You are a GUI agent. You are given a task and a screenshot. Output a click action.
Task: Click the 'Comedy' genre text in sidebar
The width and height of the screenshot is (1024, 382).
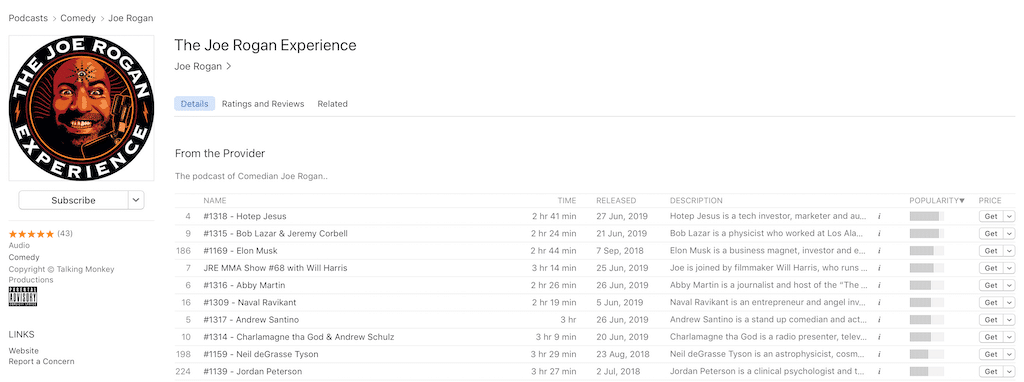[x=24, y=257]
